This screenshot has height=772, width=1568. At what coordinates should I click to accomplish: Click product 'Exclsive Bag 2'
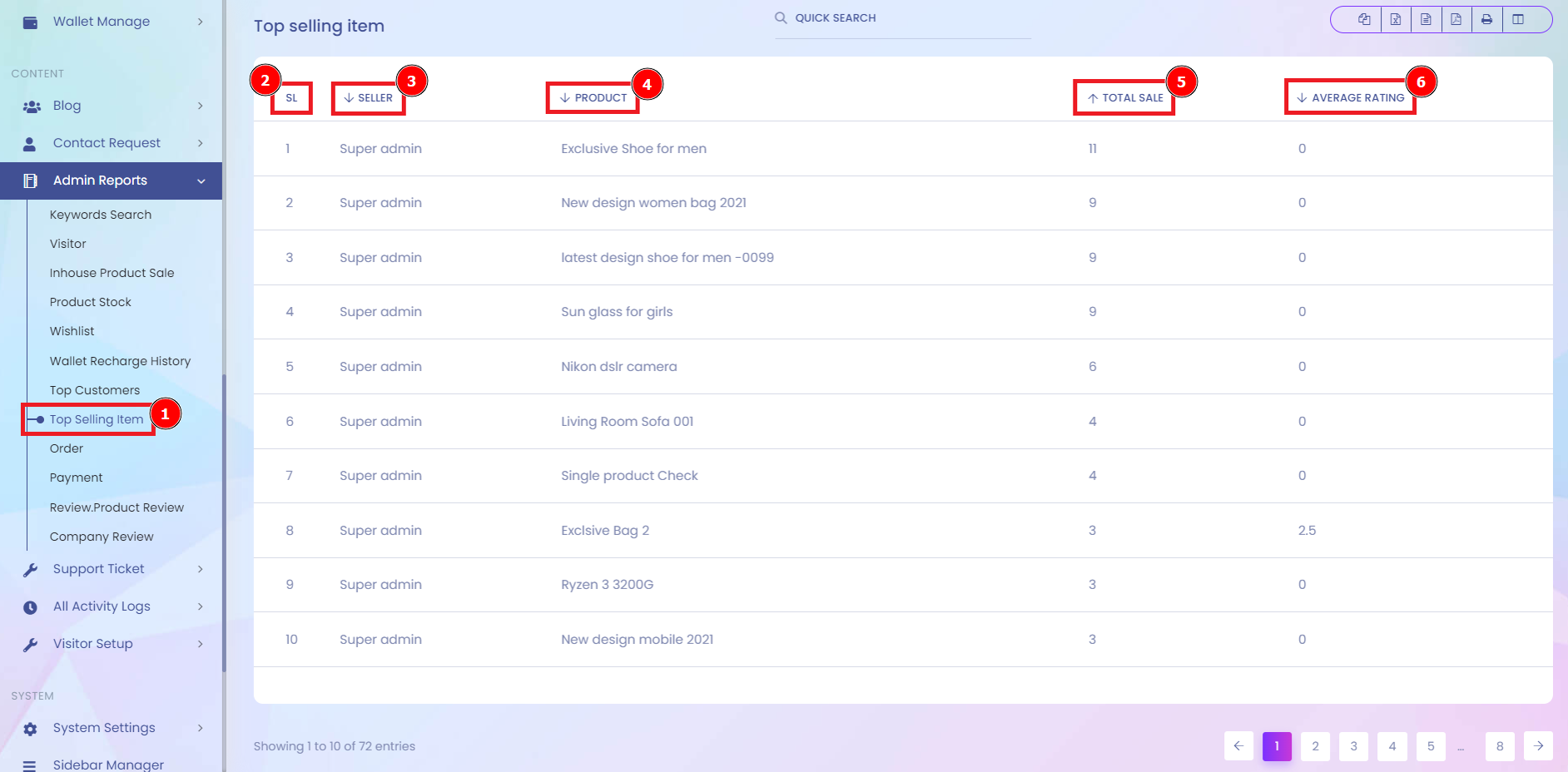[x=605, y=531]
